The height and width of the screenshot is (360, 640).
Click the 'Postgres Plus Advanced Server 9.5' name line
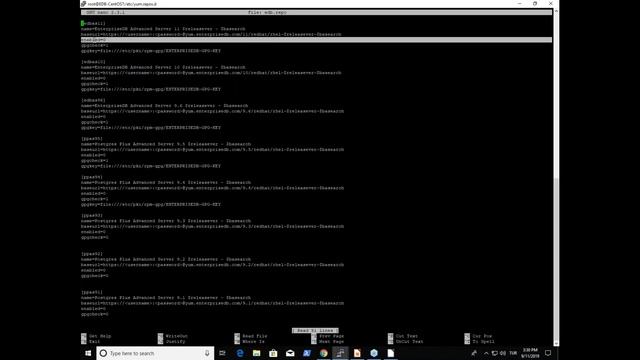click(166, 144)
